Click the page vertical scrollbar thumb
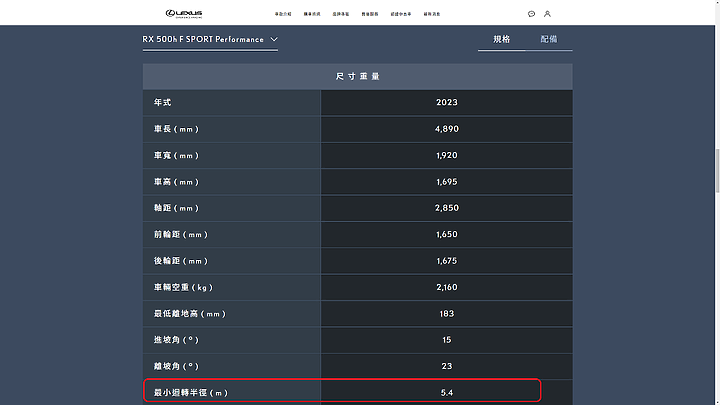This screenshot has width=720, height=405. 717,171
